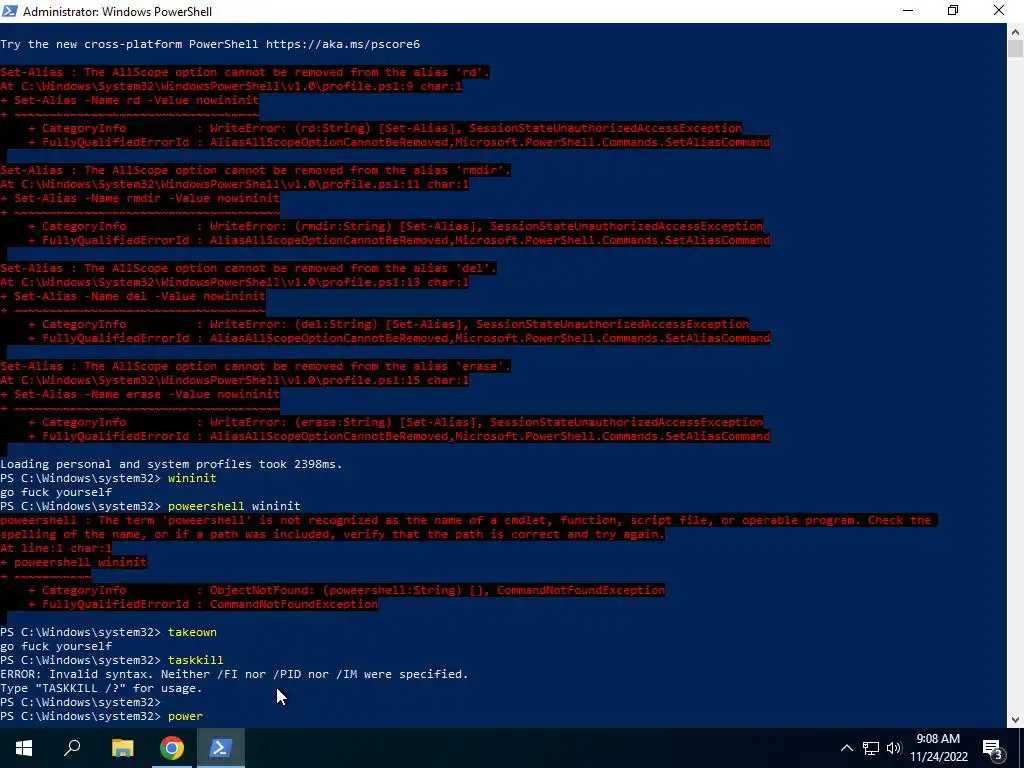
Task: Click the vertical scrollbar thumb
Action: point(1016,49)
